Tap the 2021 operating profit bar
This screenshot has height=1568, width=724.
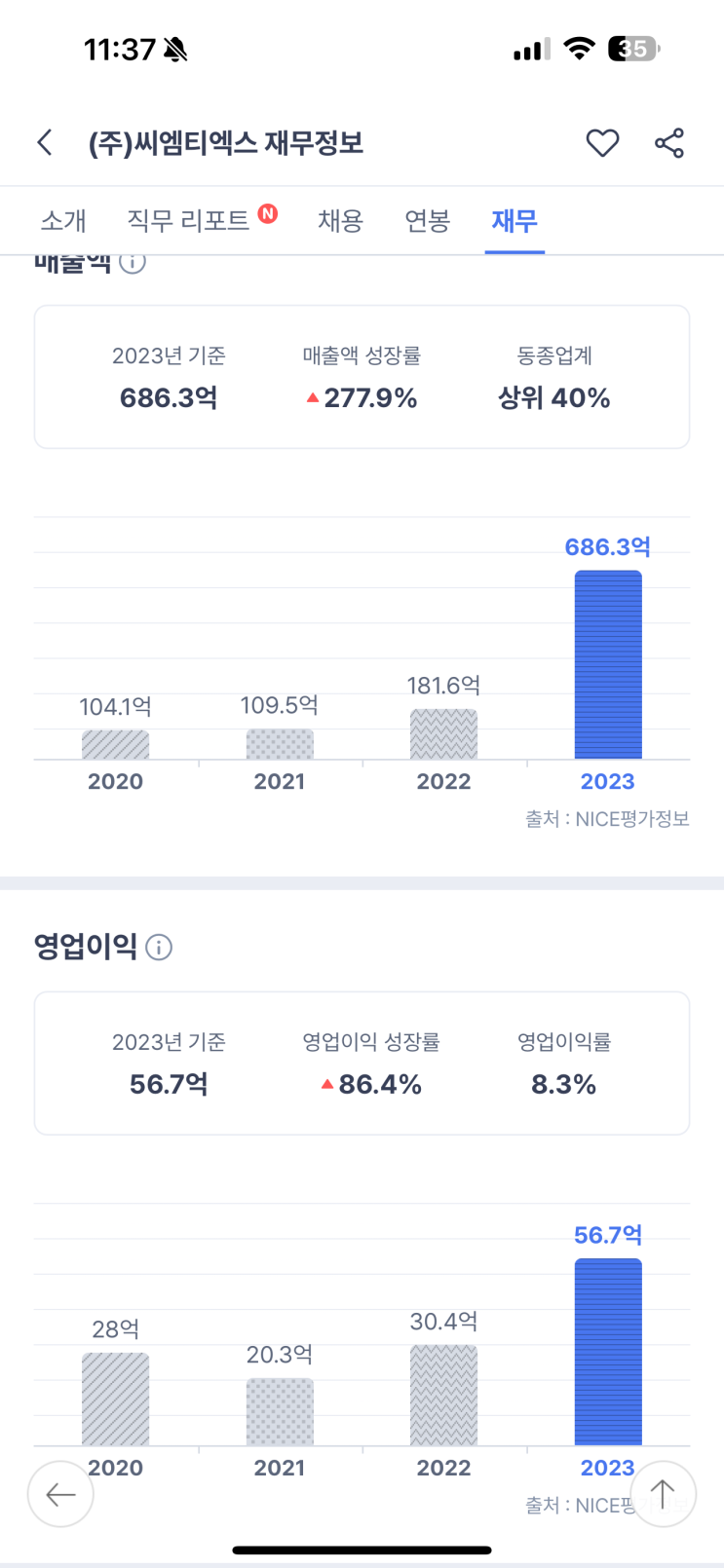point(280,1411)
